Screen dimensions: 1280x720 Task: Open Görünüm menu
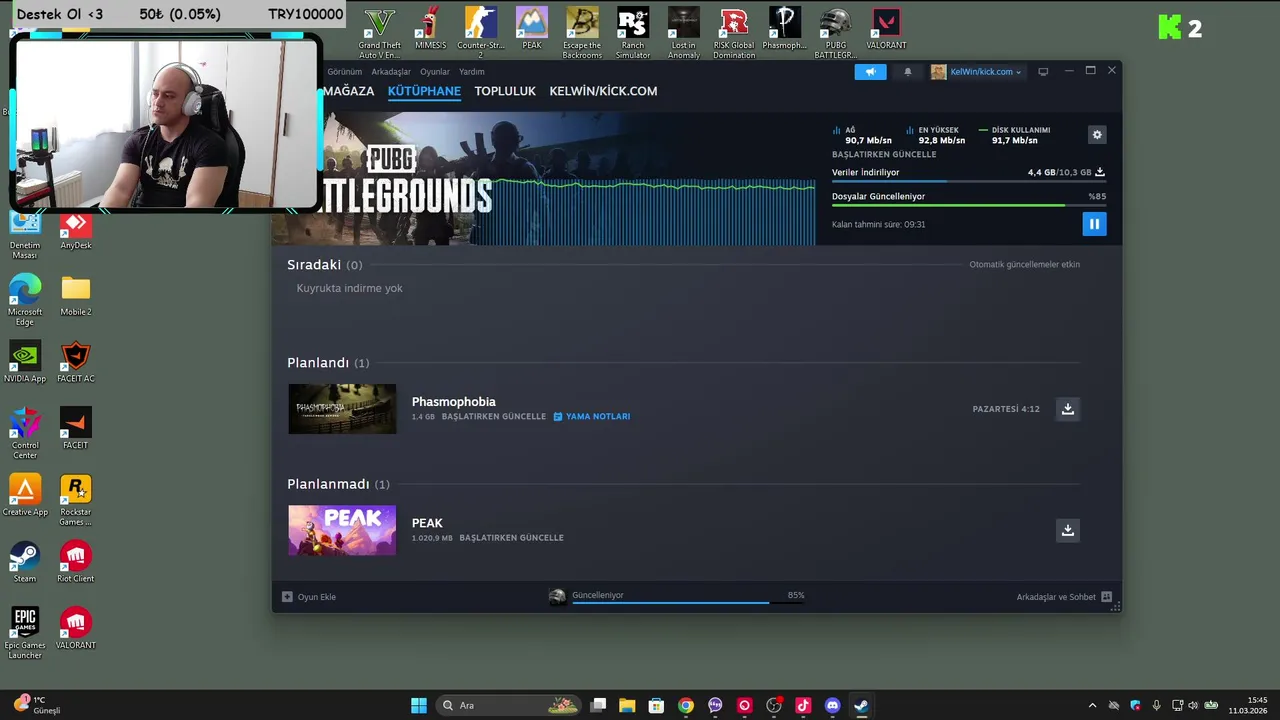click(345, 72)
